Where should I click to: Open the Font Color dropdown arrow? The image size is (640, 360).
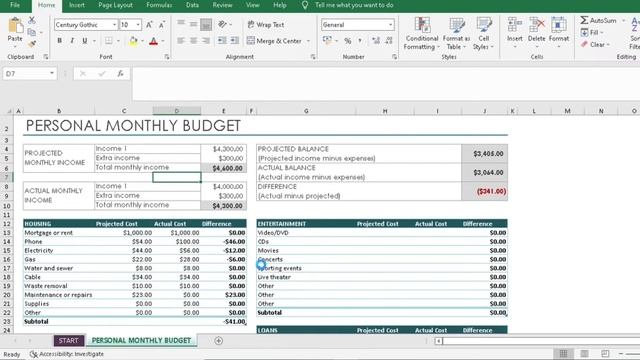tap(163, 41)
